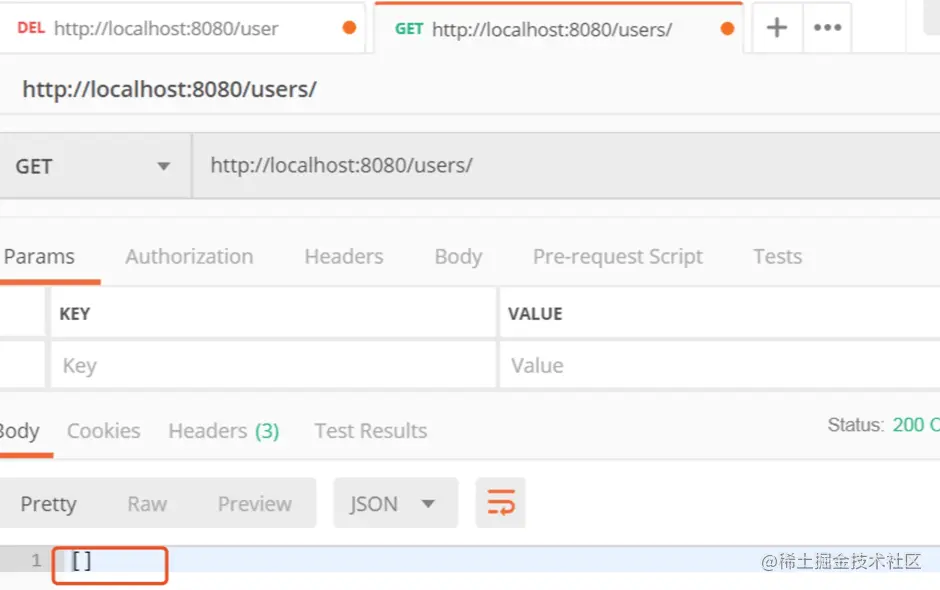Open the Tests tab
940x590 pixels.
778,257
